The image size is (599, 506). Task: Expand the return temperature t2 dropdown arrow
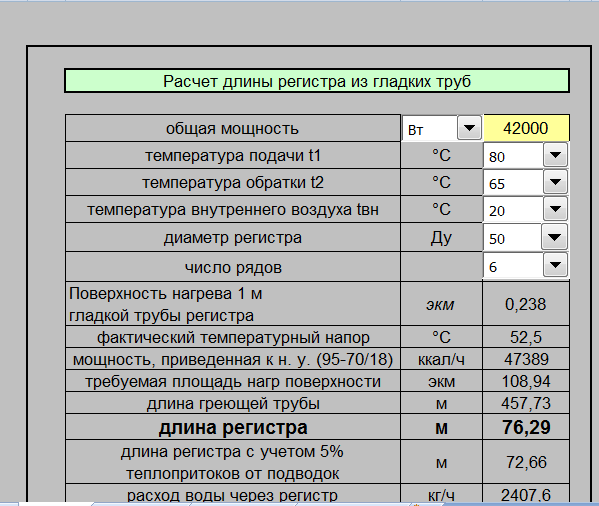click(555, 182)
